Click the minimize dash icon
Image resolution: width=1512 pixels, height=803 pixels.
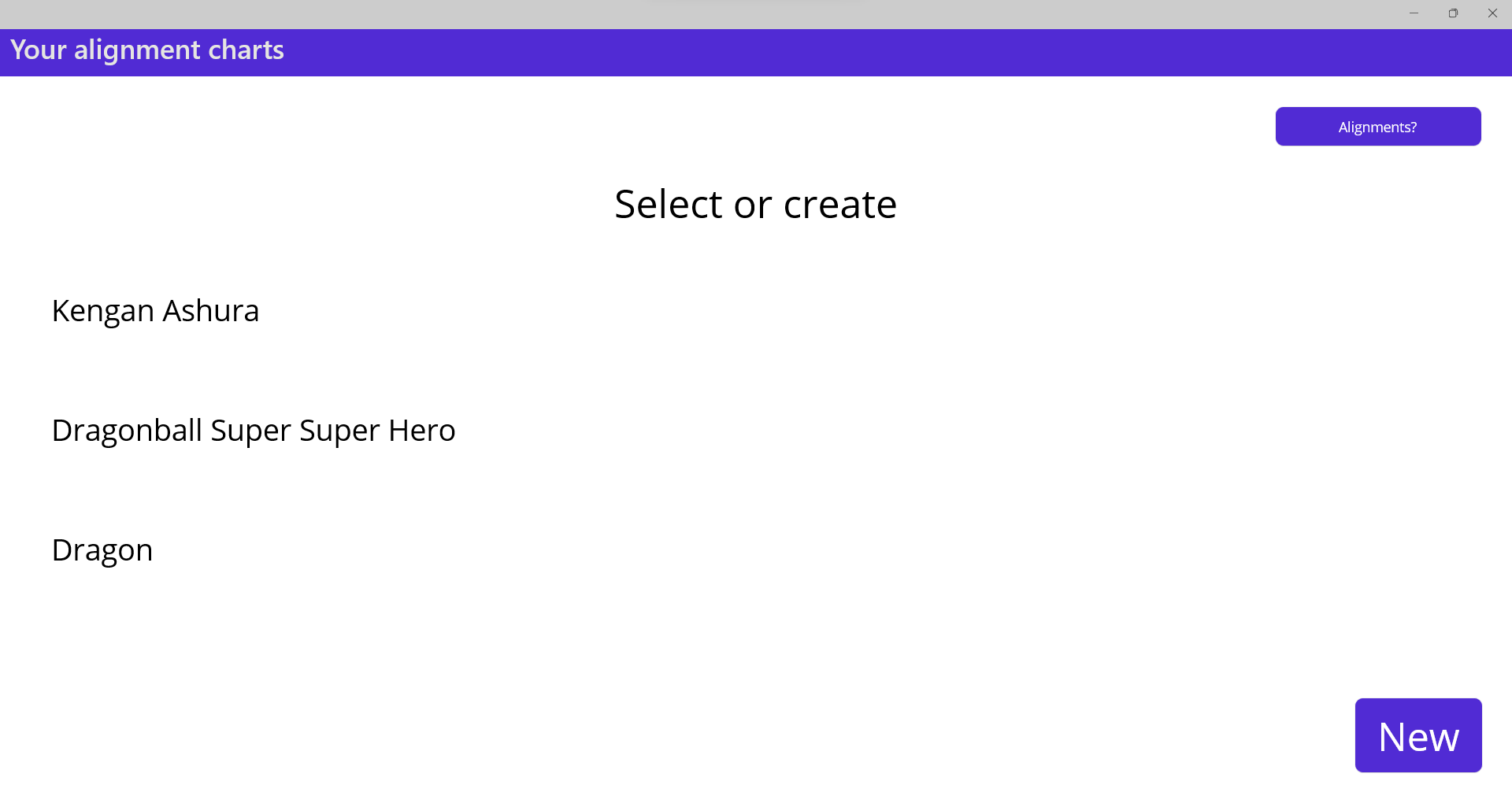coord(1414,13)
